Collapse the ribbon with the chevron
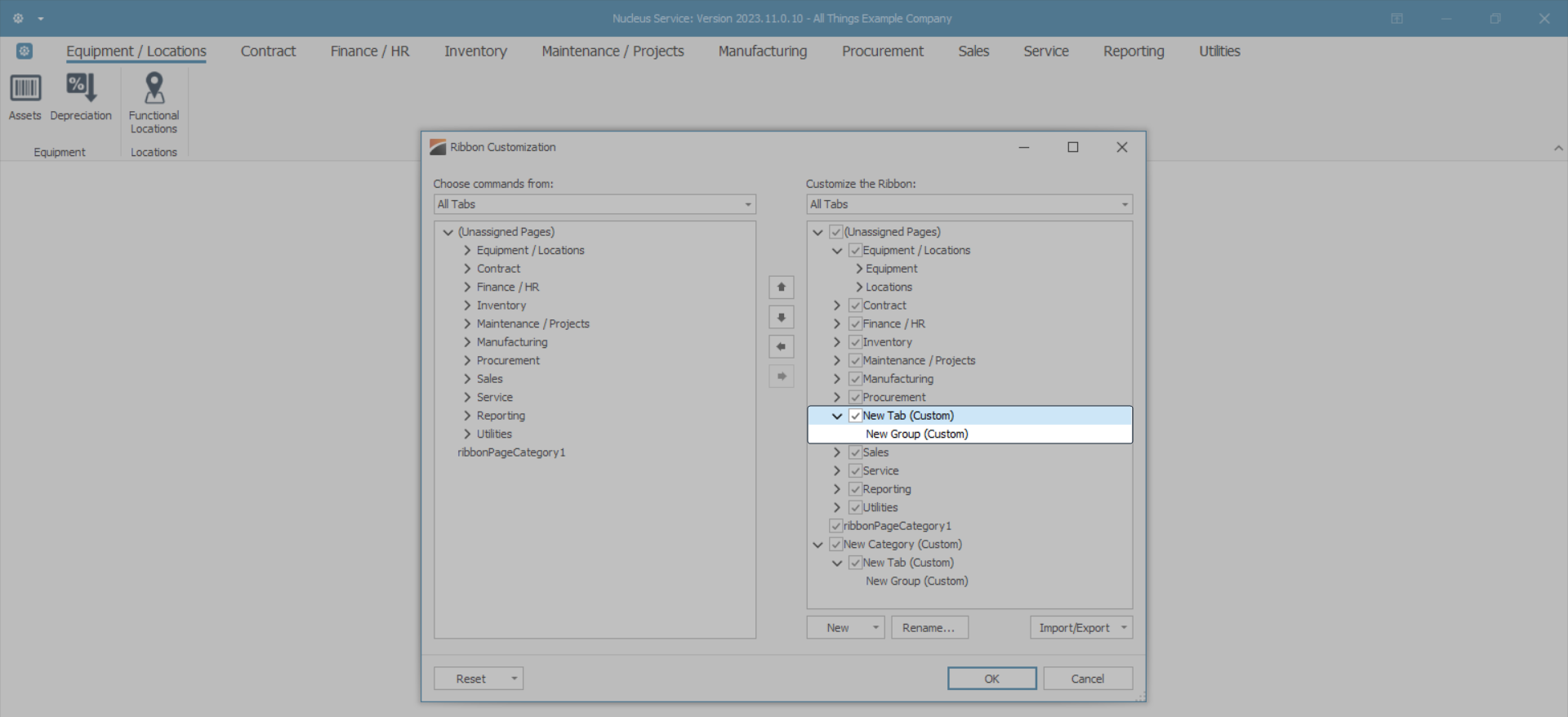 [x=1558, y=149]
